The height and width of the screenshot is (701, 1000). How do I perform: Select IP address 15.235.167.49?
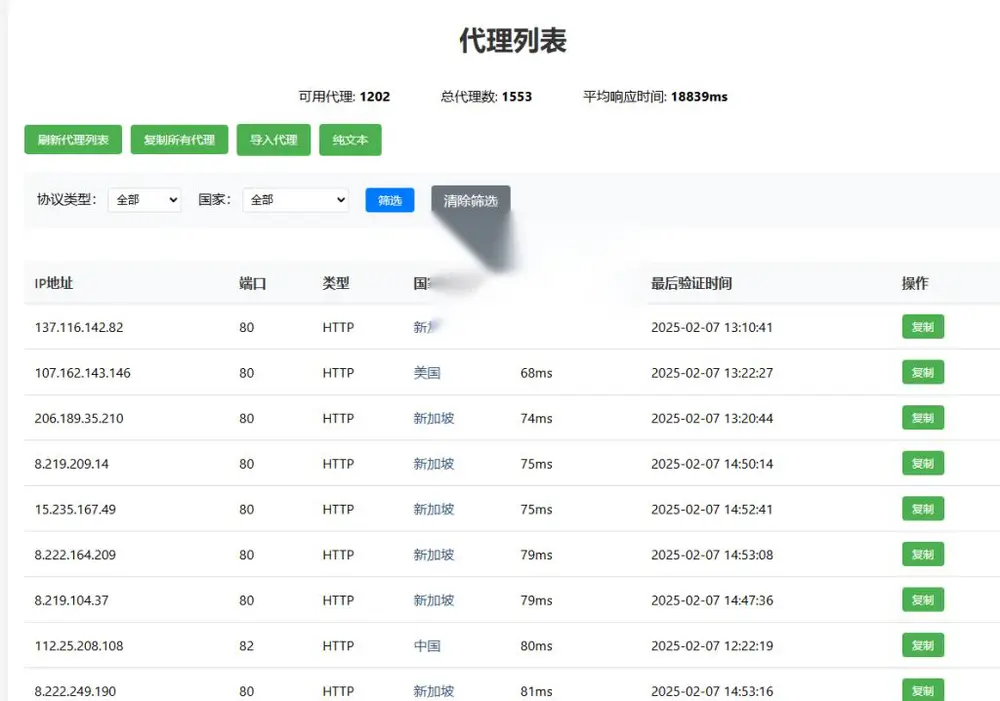click(x=75, y=509)
